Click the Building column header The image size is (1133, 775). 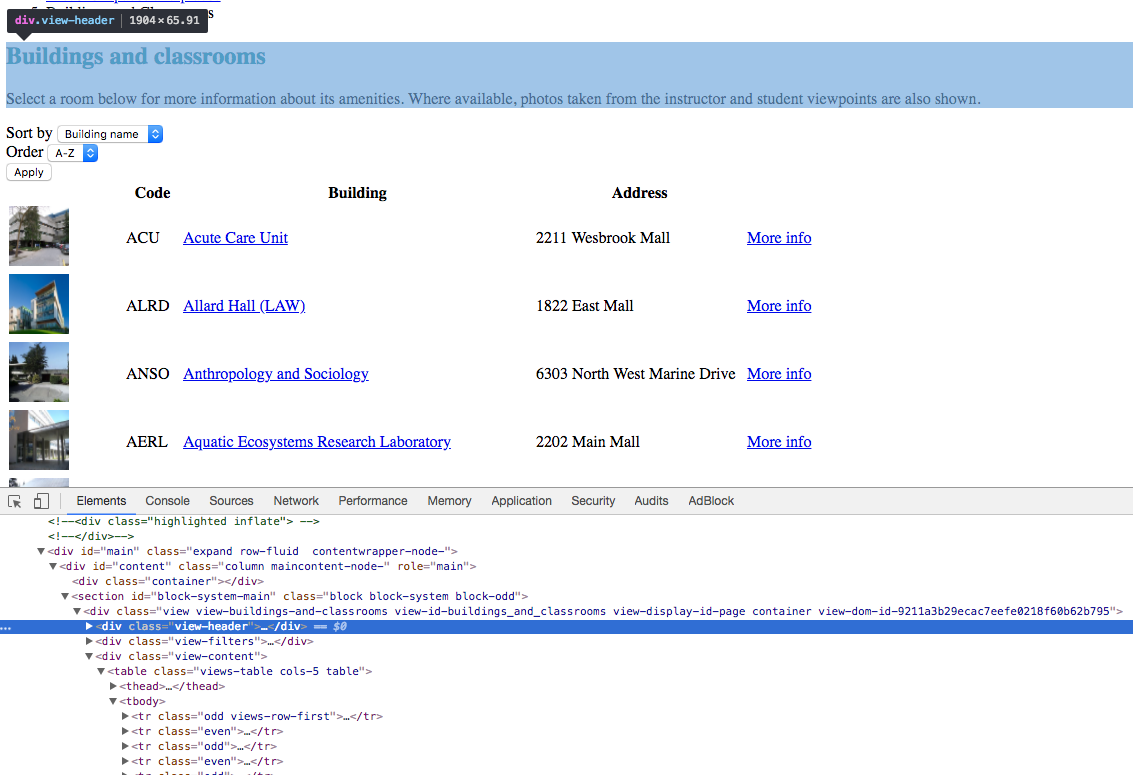click(x=358, y=193)
